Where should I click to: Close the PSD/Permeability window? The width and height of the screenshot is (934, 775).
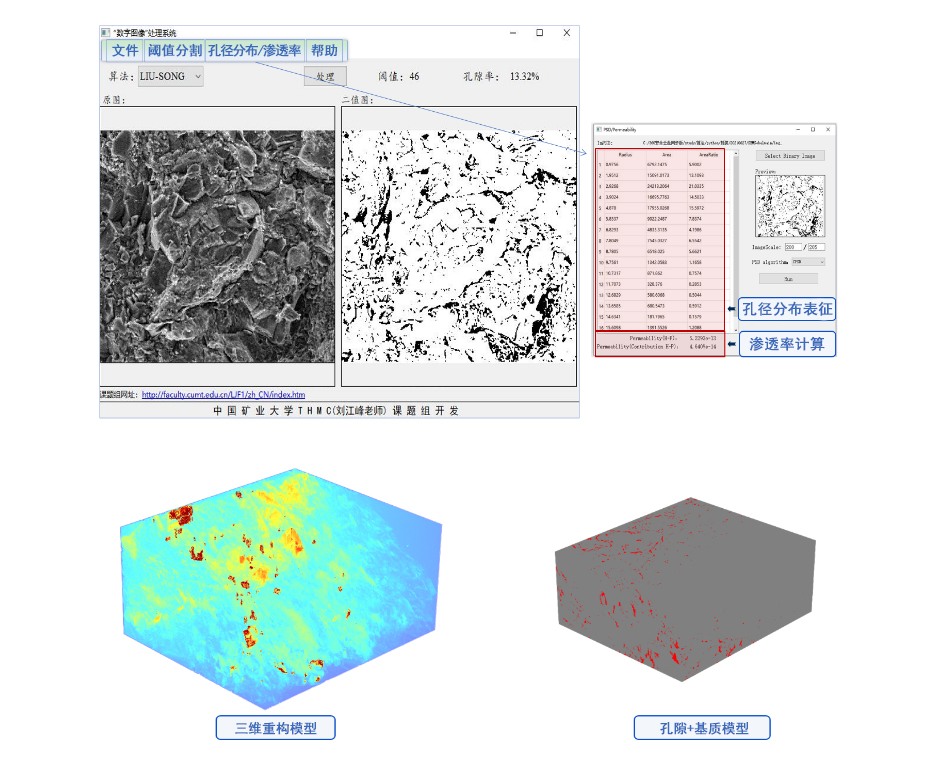click(x=827, y=129)
